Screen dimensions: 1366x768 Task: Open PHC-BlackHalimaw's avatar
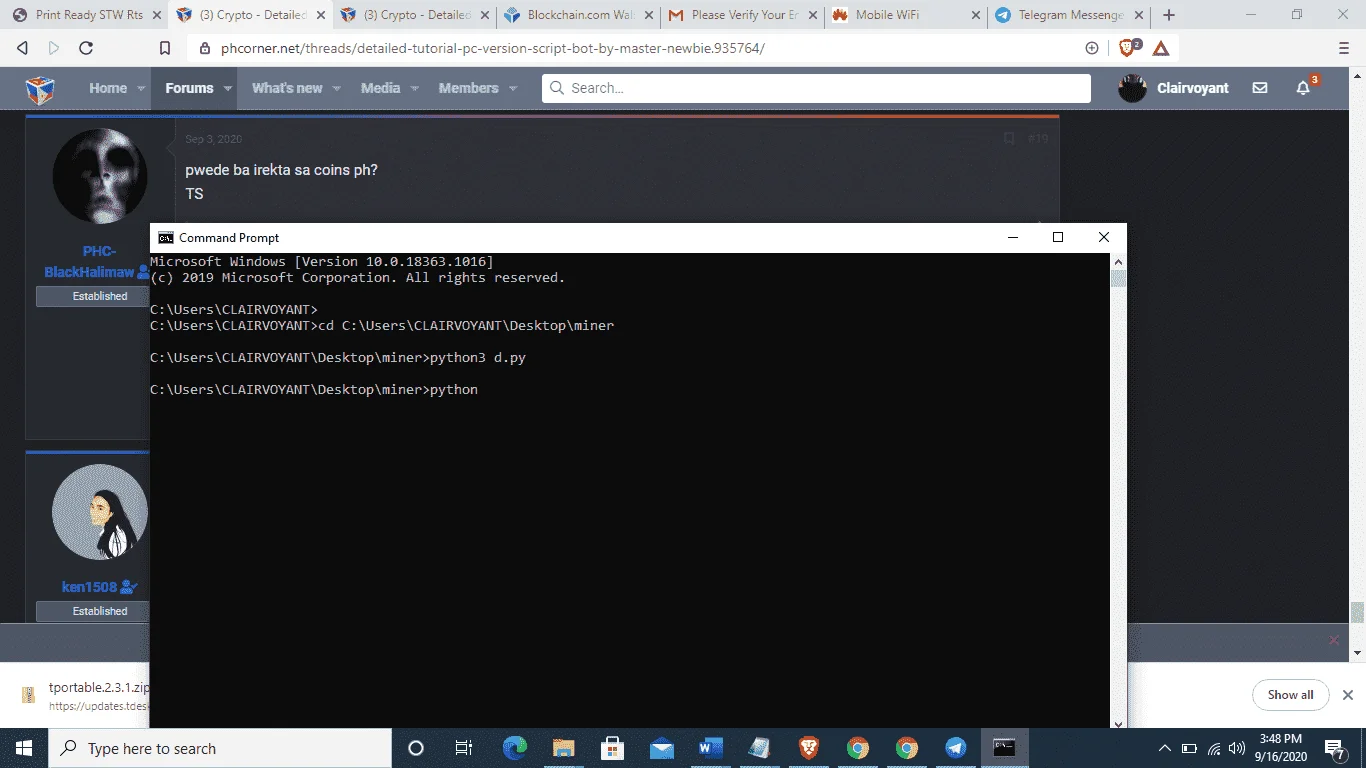click(100, 176)
